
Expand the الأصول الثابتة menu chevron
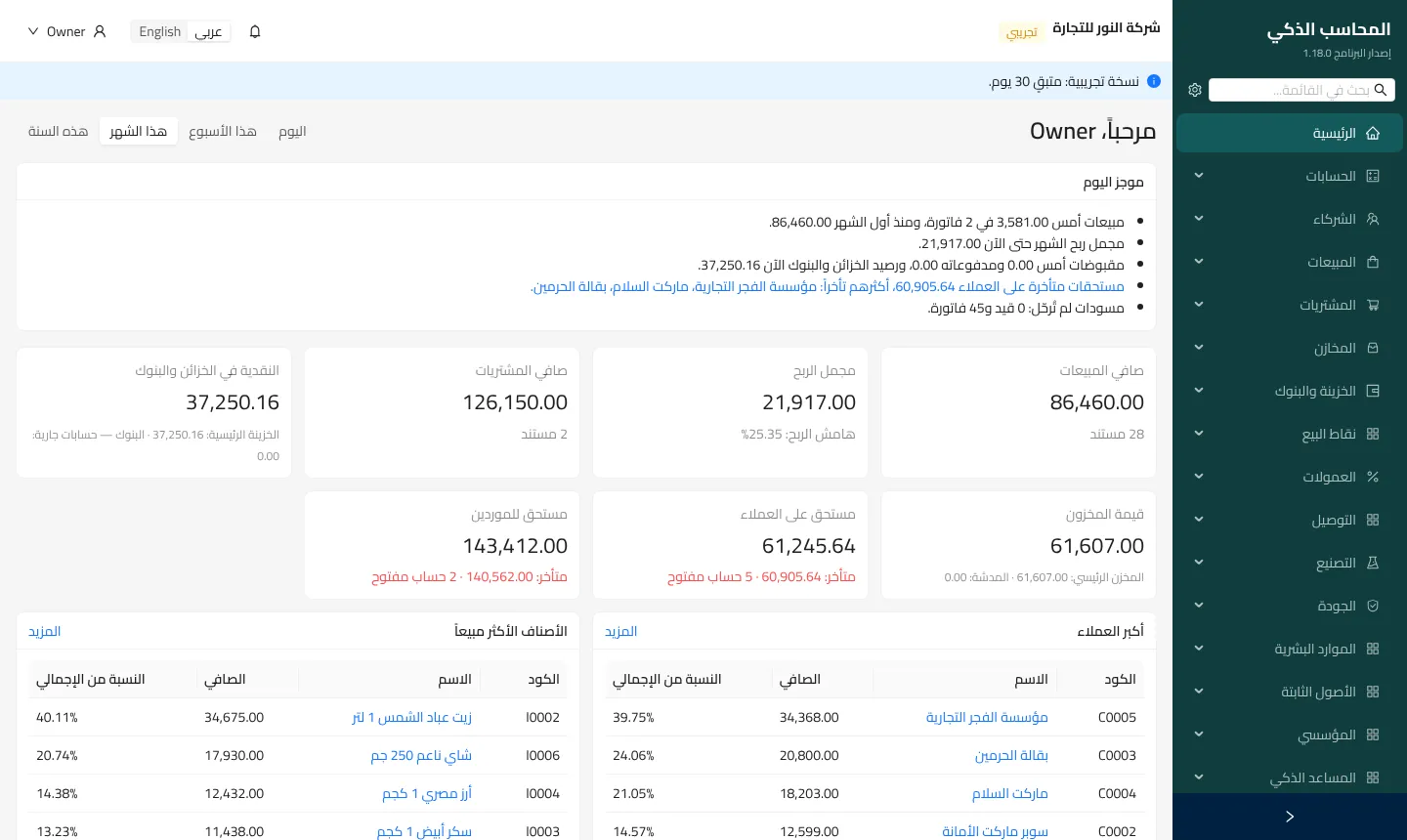[x=1199, y=692]
